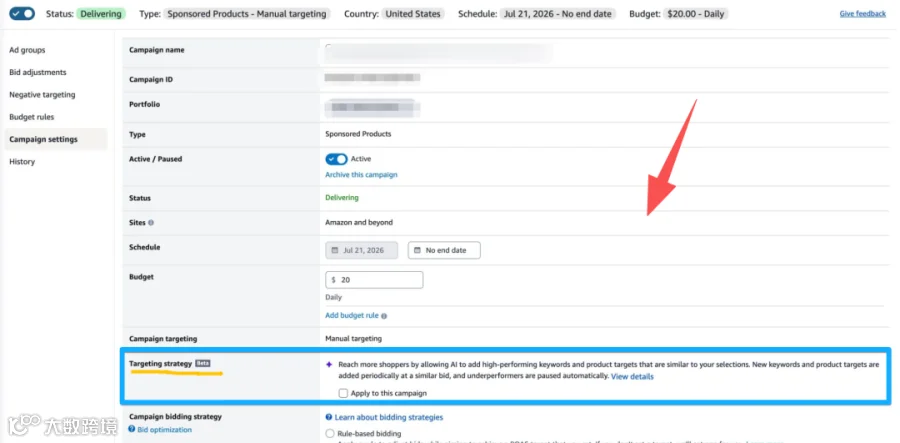Click Sponsored Products - Manual targeting type badge

pyautogui.click(x=247, y=14)
